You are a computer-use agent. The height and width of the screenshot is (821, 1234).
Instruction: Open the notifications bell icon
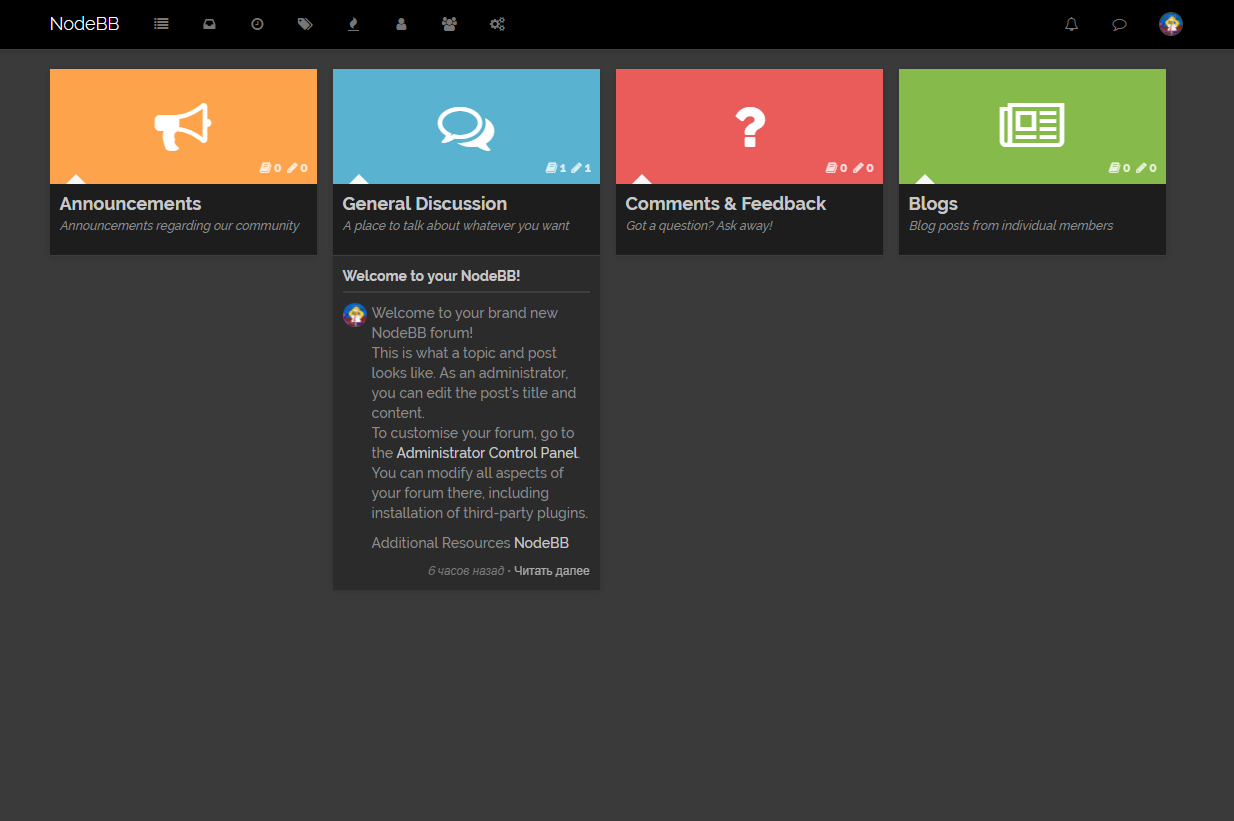[1071, 24]
